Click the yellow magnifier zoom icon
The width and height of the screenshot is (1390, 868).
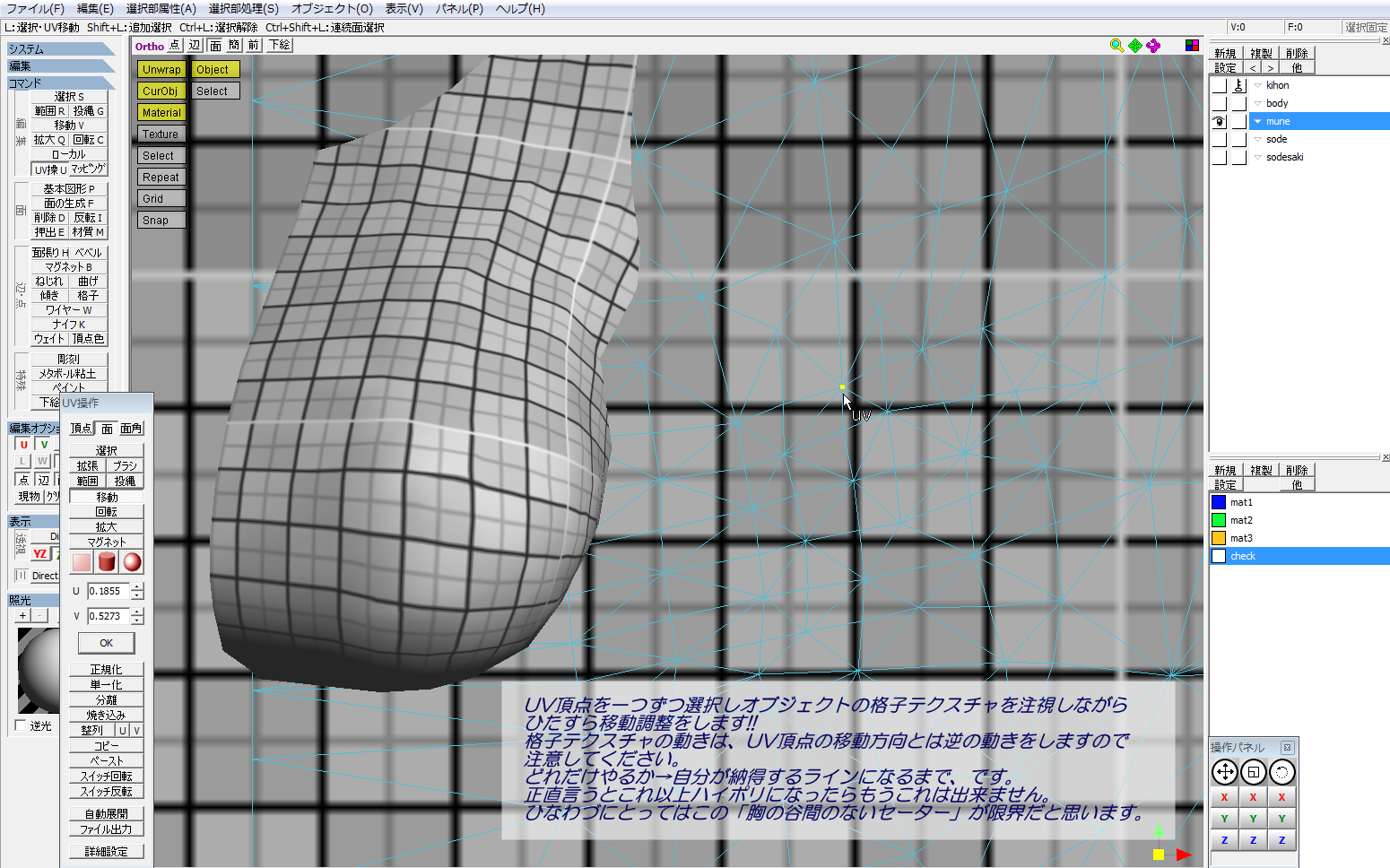pos(1116,46)
